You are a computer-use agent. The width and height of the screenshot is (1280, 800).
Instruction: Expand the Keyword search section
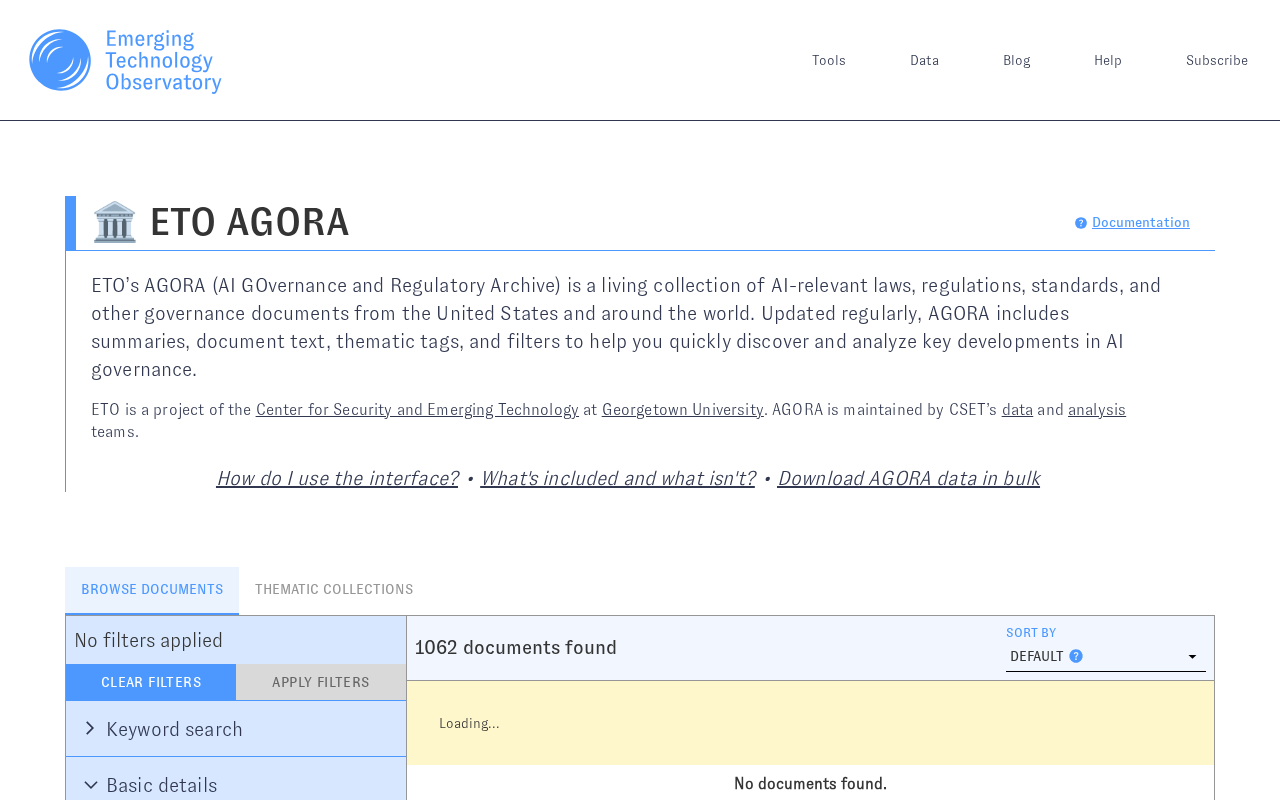pyautogui.click(x=236, y=729)
